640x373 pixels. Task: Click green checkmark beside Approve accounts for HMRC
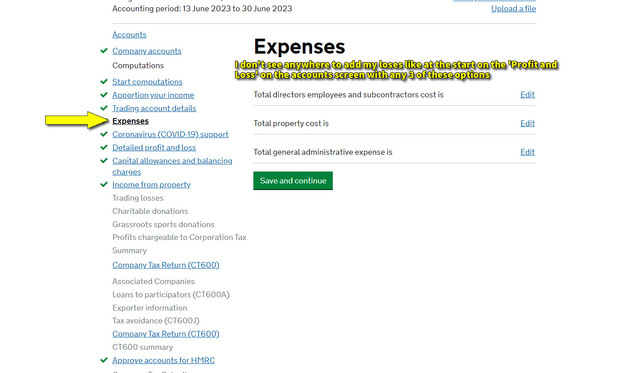(x=104, y=360)
